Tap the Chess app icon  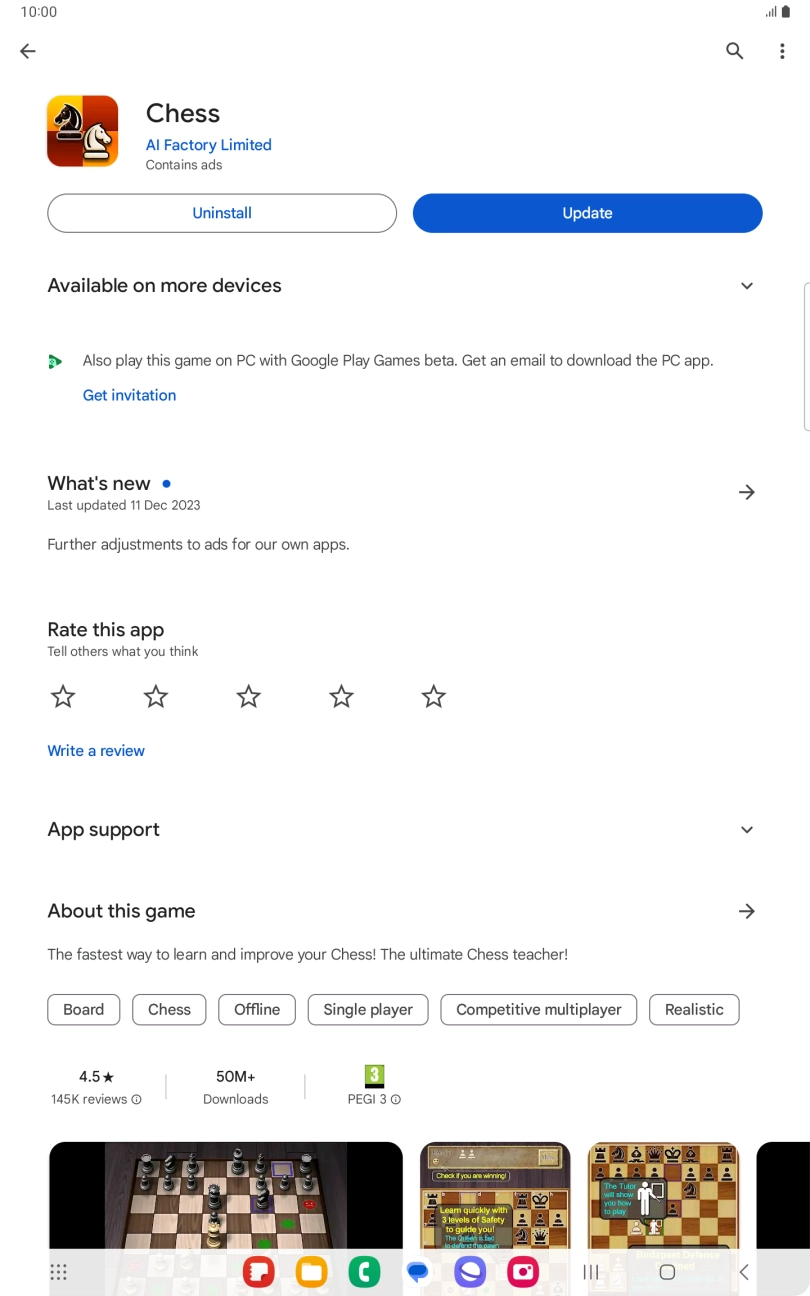(x=82, y=131)
